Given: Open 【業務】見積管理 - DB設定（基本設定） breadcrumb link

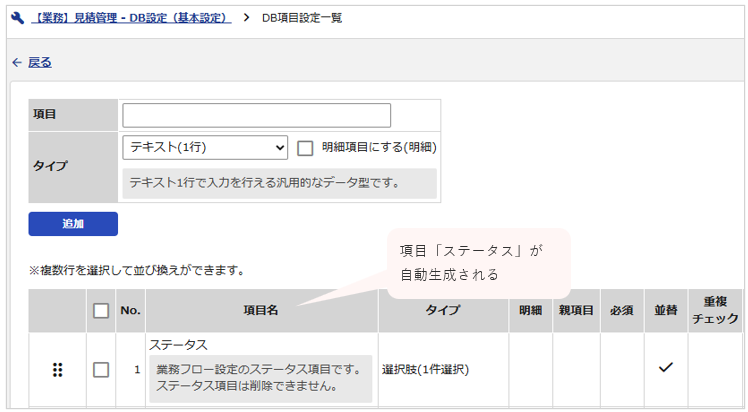Looking at the screenshot, I should pyautogui.click(x=131, y=18).
